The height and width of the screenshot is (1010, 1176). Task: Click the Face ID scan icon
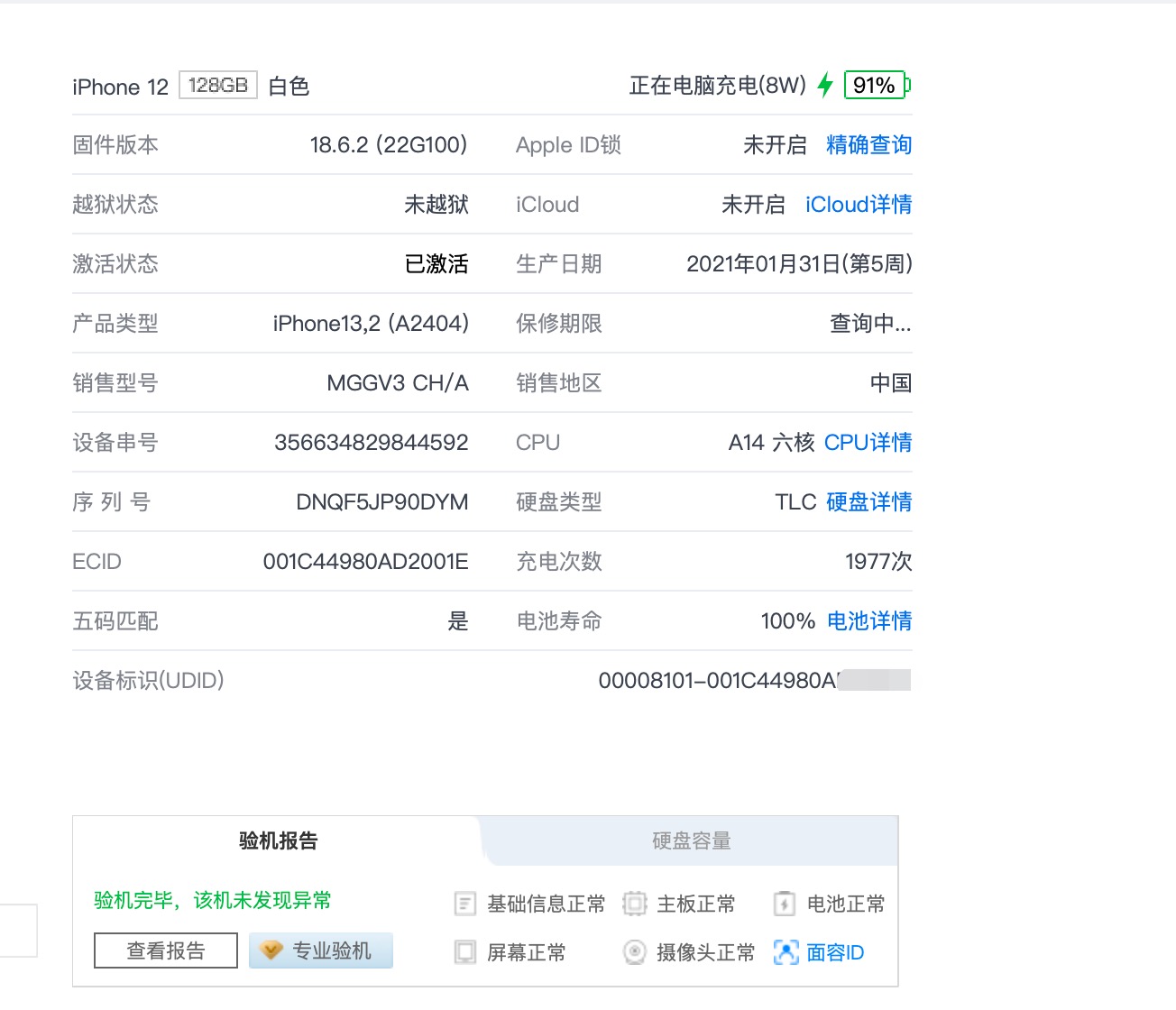pos(786,952)
